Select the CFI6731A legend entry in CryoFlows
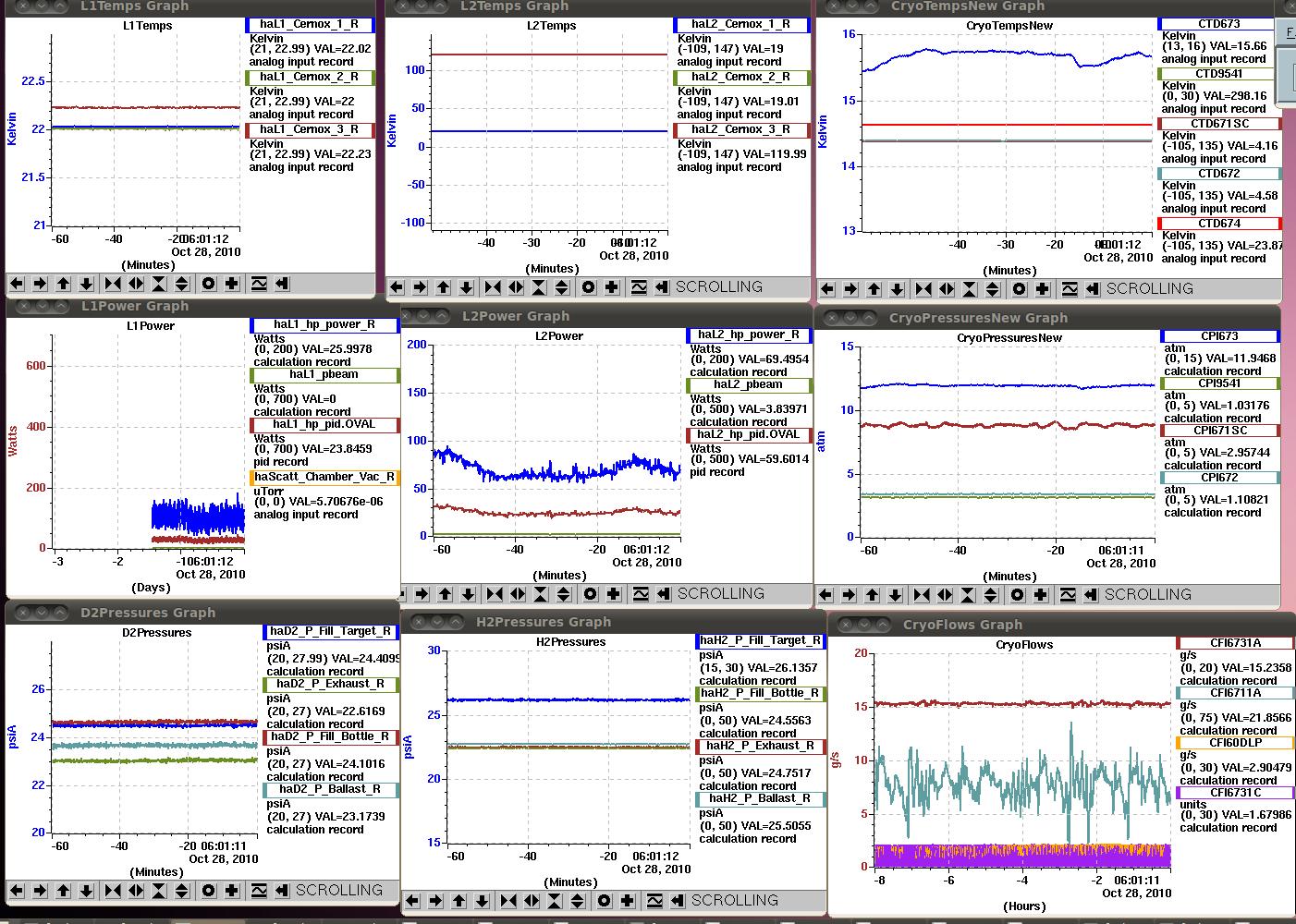Image resolution: width=1296 pixels, height=924 pixels. coord(1235,643)
